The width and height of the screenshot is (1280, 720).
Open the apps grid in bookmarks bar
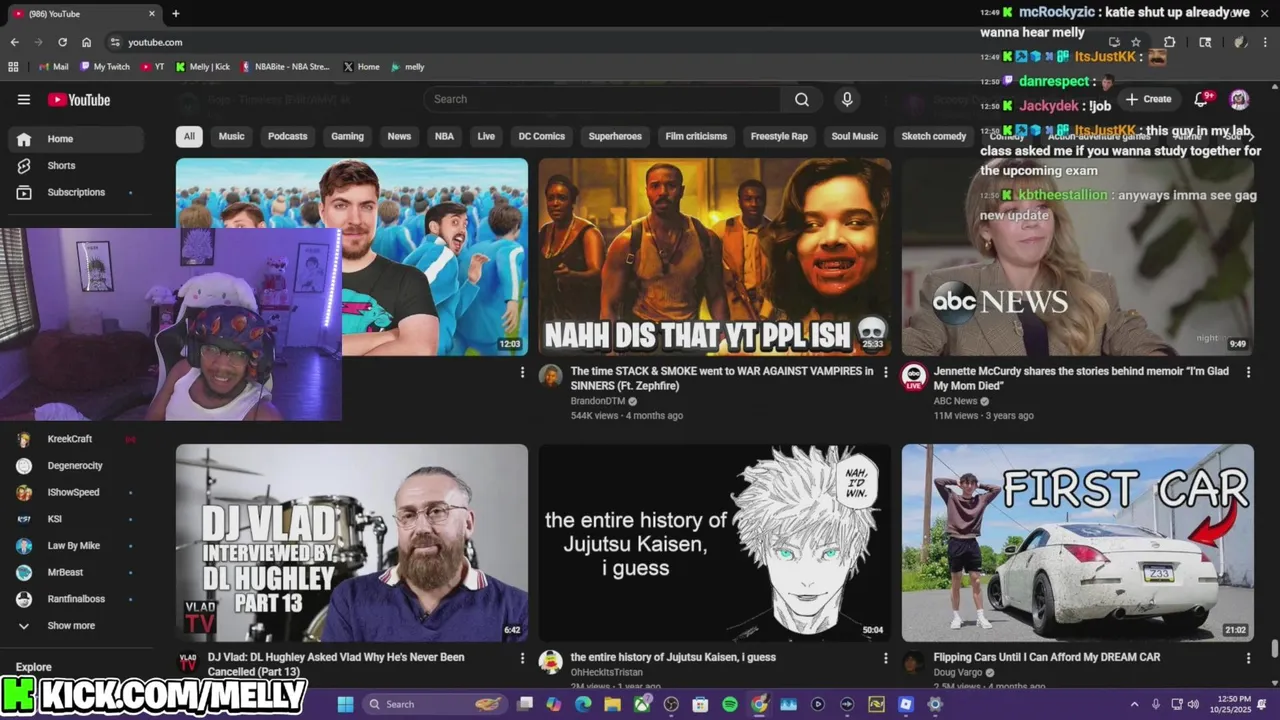pyautogui.click(x=13, y=67)
